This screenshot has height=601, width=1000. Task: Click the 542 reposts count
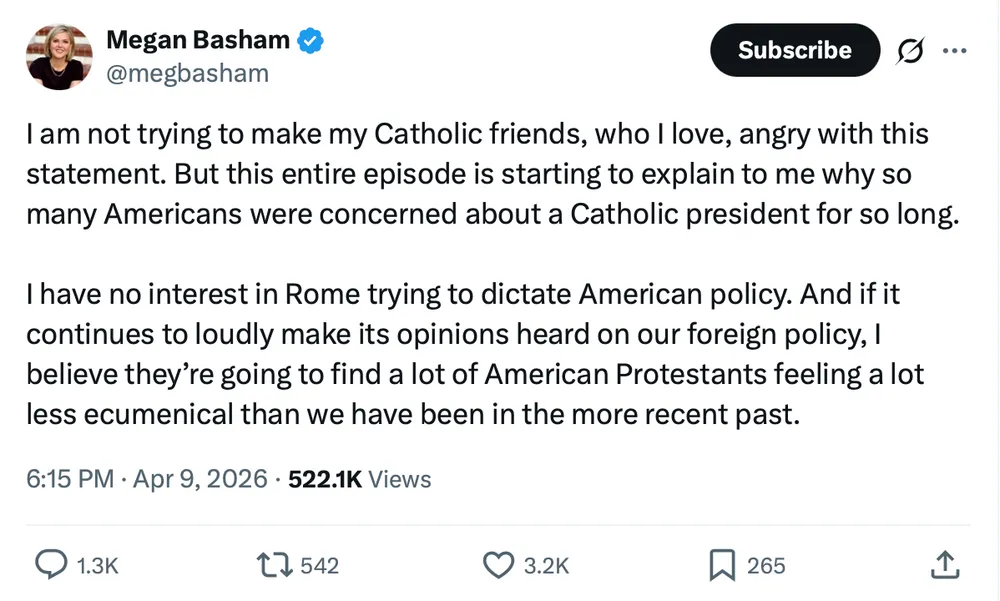pyautogui.click(x=320, y=566)
